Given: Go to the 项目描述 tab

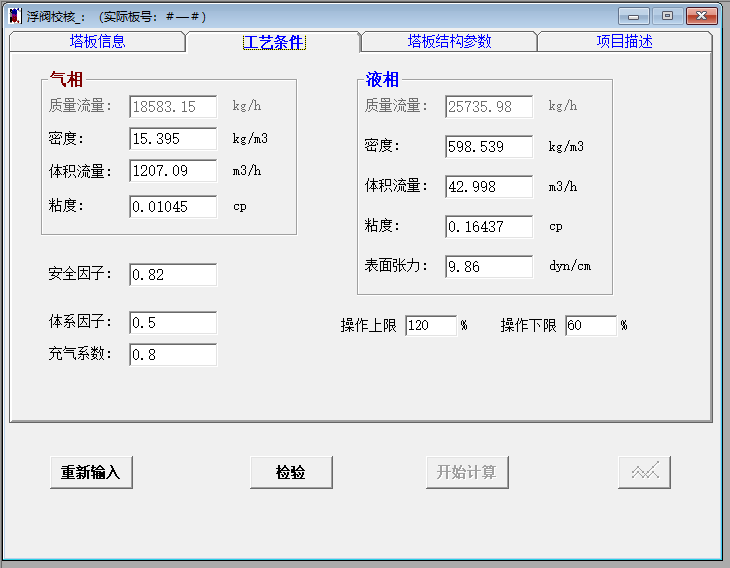Looking at the screenshot, I should click(x=624, y=41).
